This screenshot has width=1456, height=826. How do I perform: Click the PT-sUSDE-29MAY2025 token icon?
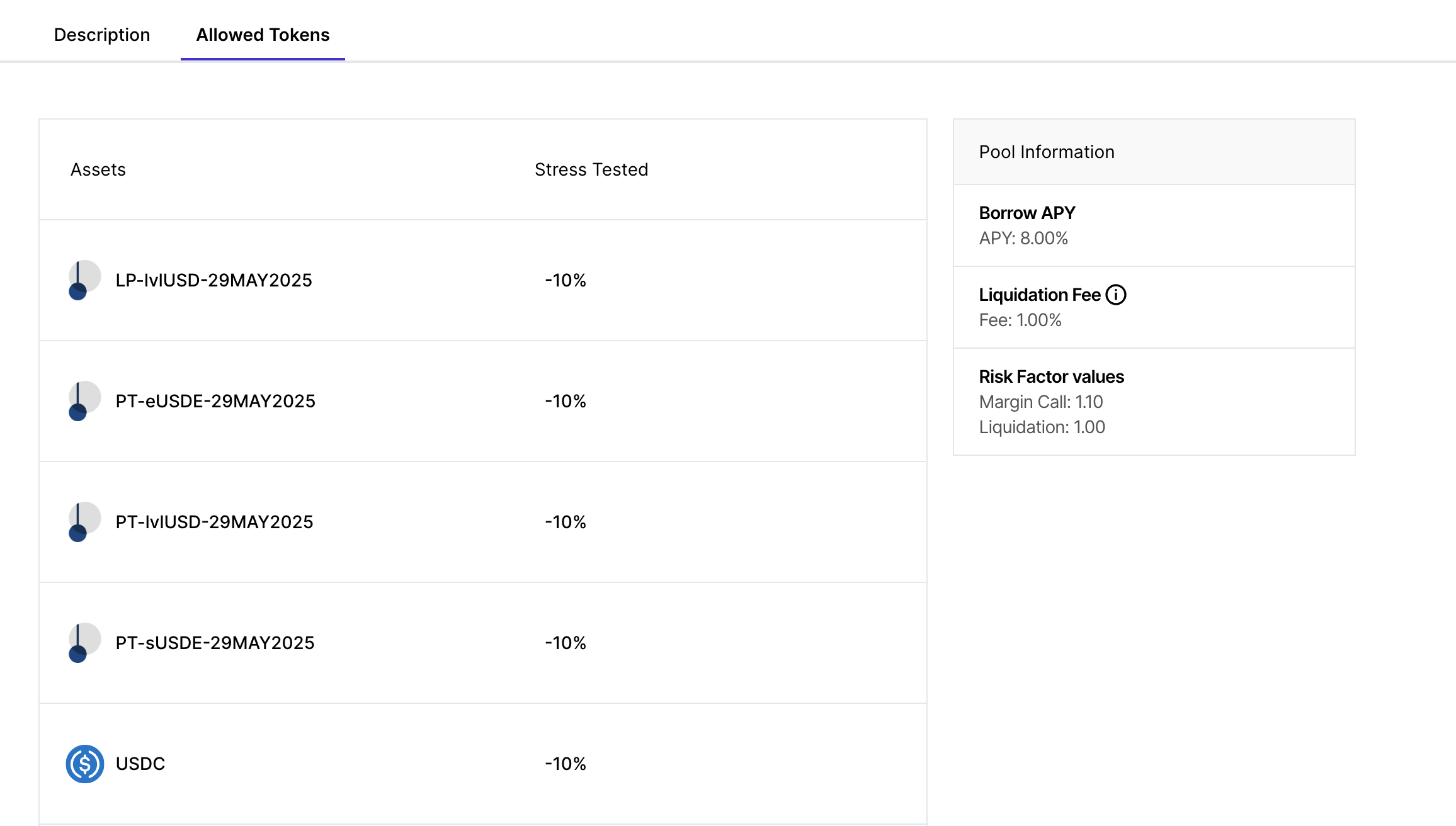coord(84,643)
